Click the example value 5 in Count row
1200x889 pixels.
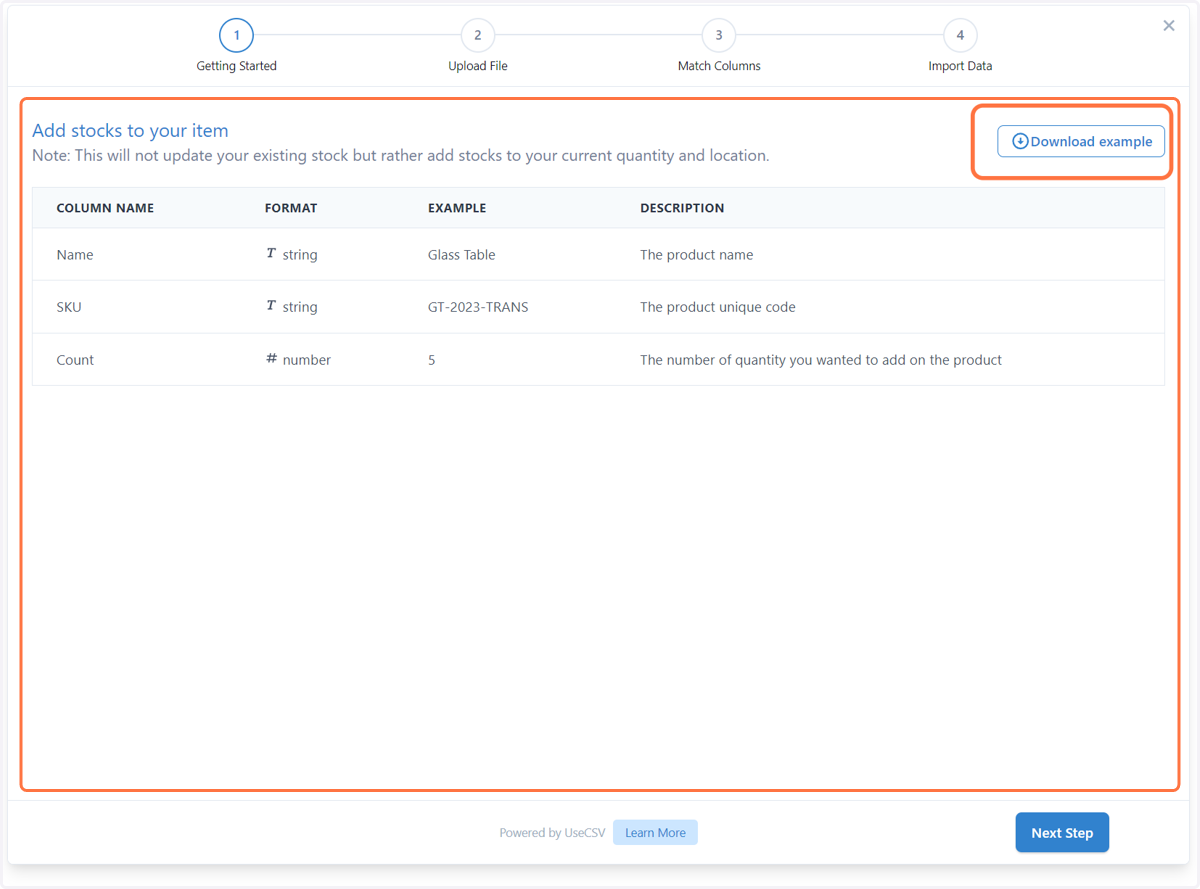432,360
